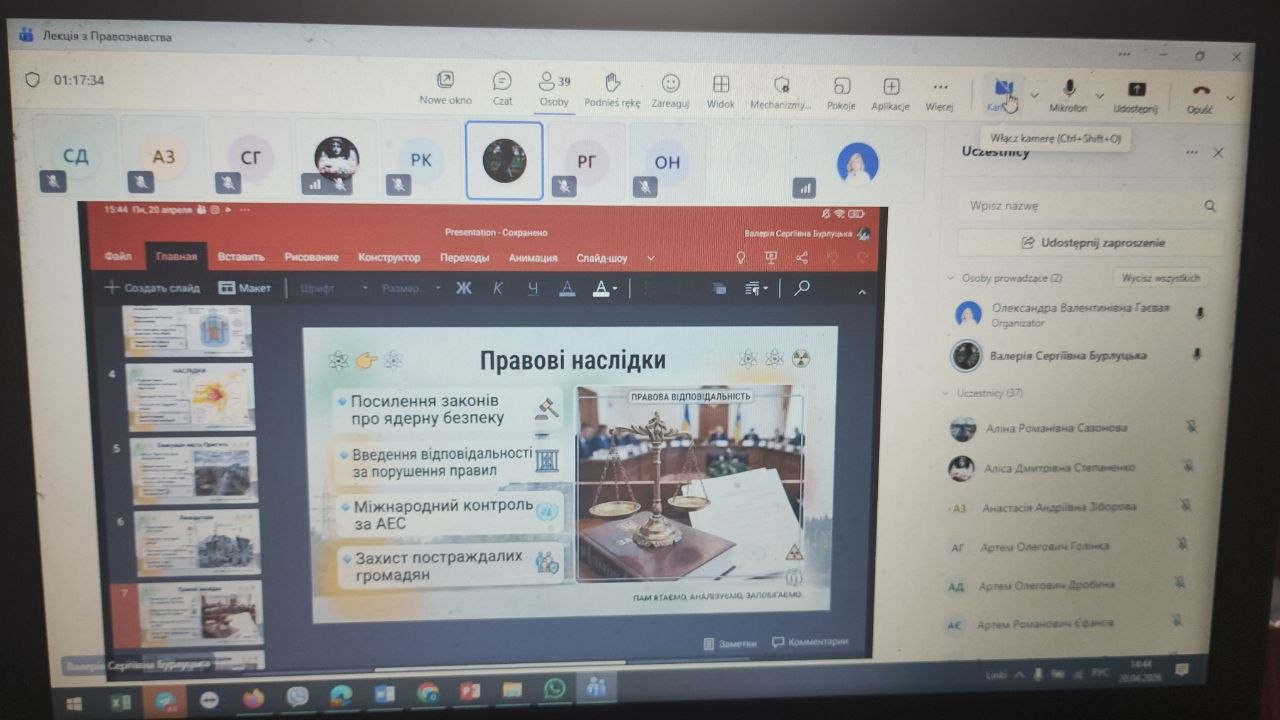The image size is (1280, 720).
Task: Open the Заметки notes pane
Action: click(729, 643)
